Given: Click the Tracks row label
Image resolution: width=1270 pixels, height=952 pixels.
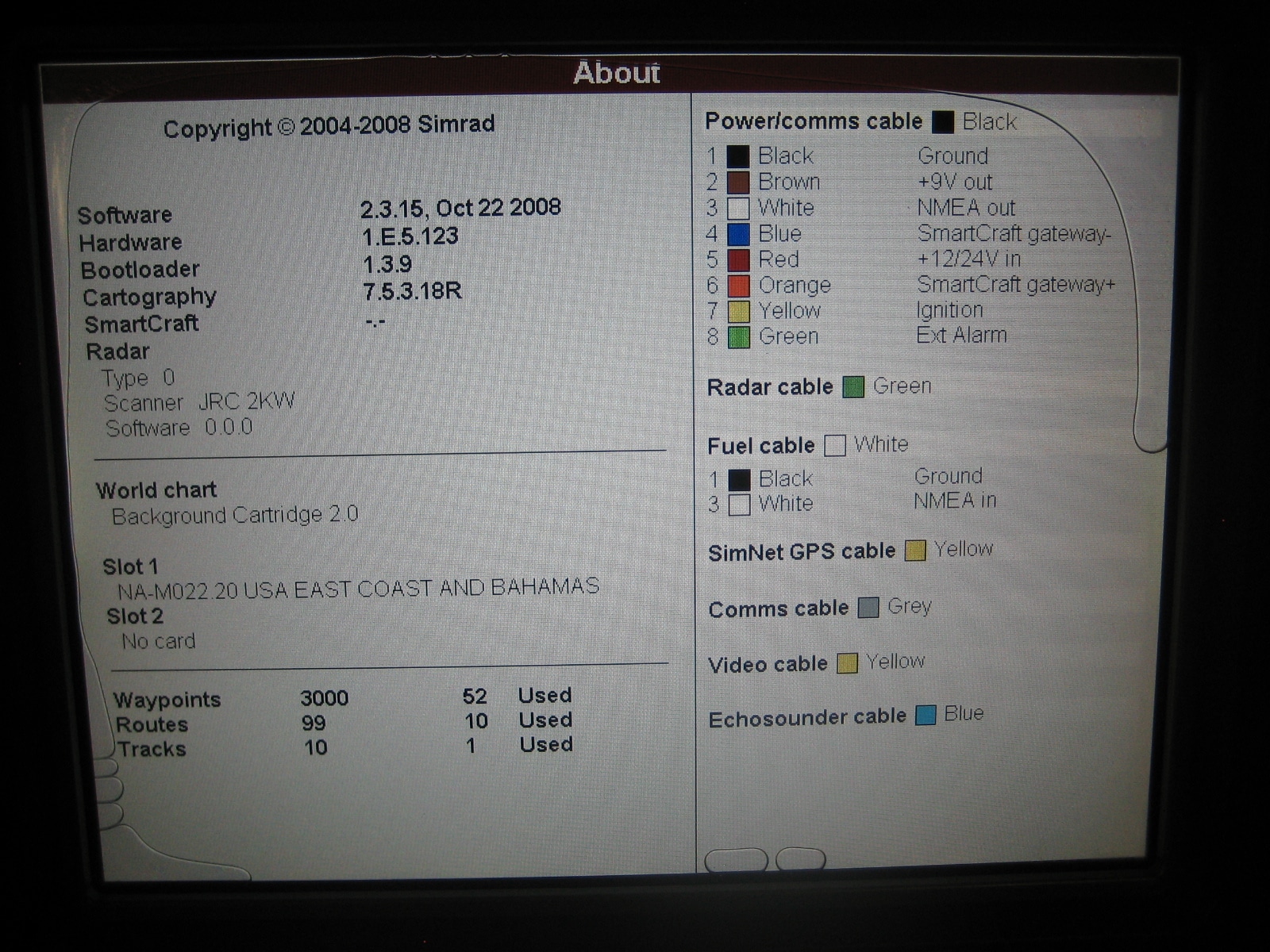Looking at the screenshot, I should coord(152,749).
